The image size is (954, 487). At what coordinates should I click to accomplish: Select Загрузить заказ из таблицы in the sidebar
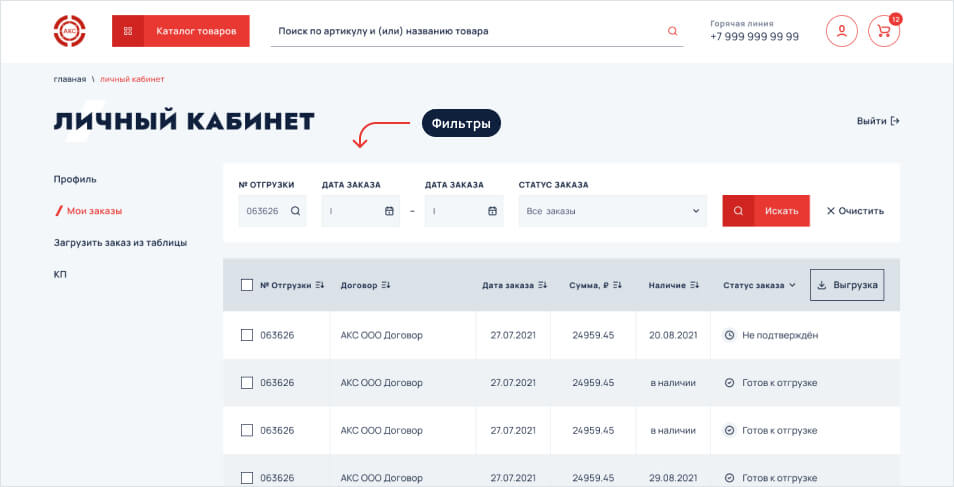coord(120,242)
